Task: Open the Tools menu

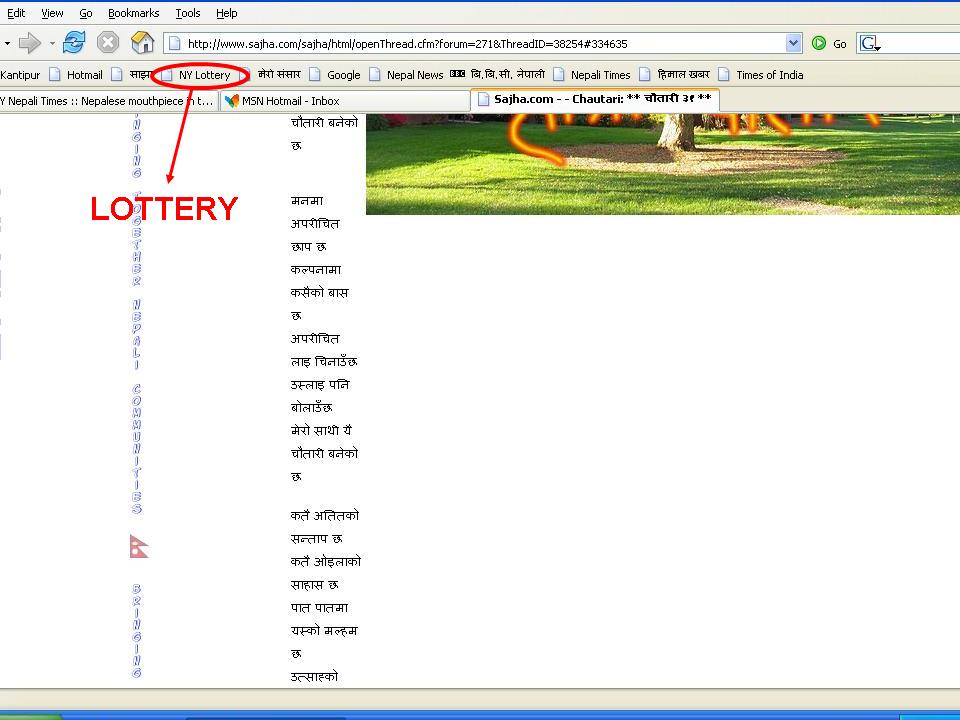Action: coord(188,13)
